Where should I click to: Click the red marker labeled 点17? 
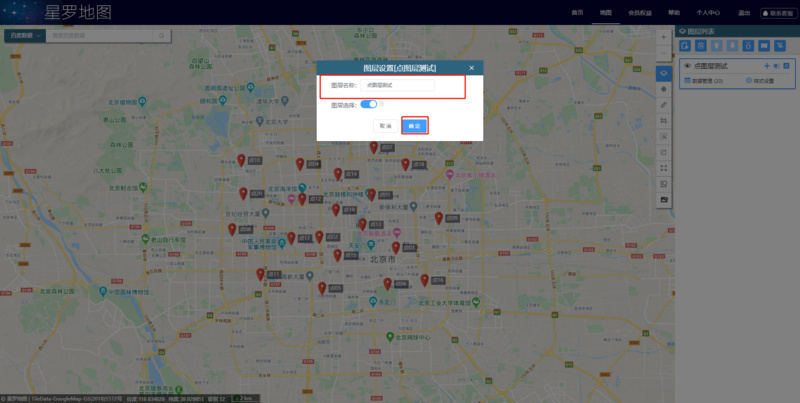pos(291,238)
